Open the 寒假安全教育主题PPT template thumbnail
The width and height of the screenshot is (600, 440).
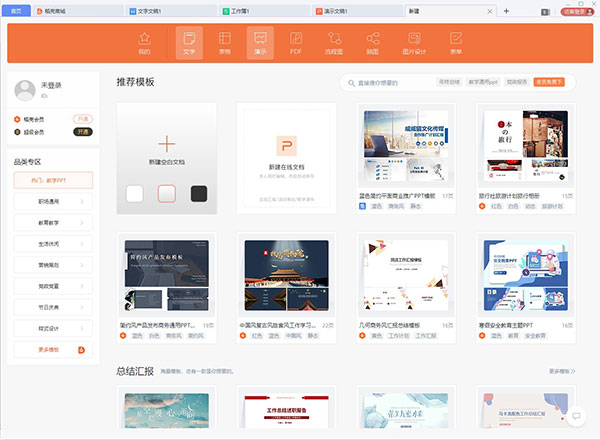[524, 276]
